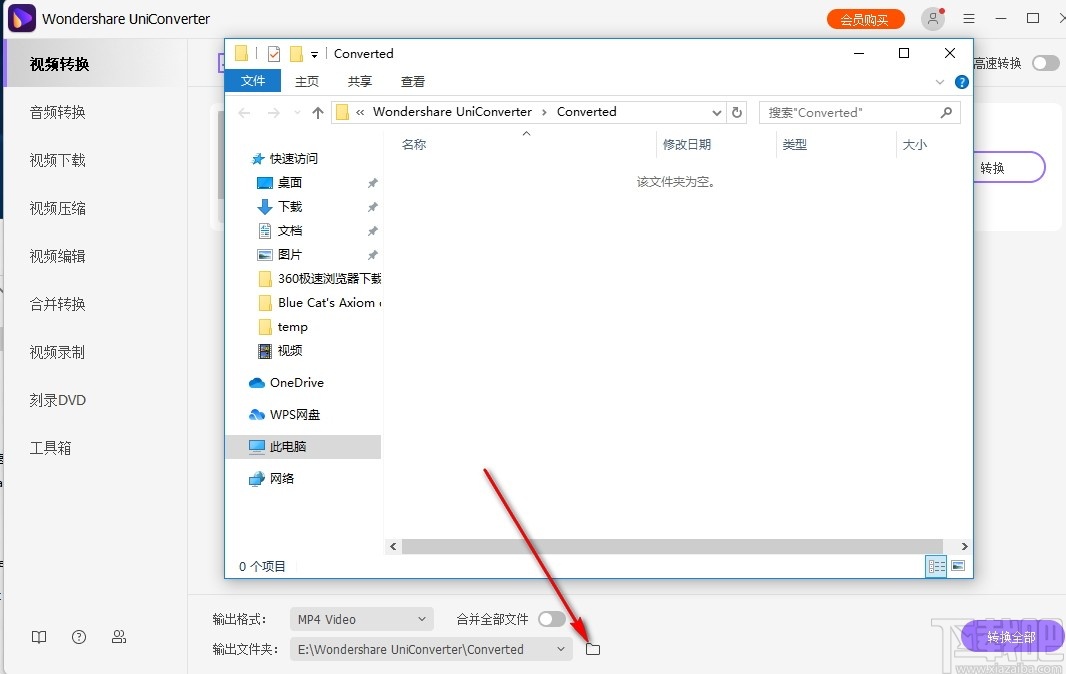Turn on the 高速转换 switch
The width and height of the screenshot is (1066, 674).
[1046, 62]
